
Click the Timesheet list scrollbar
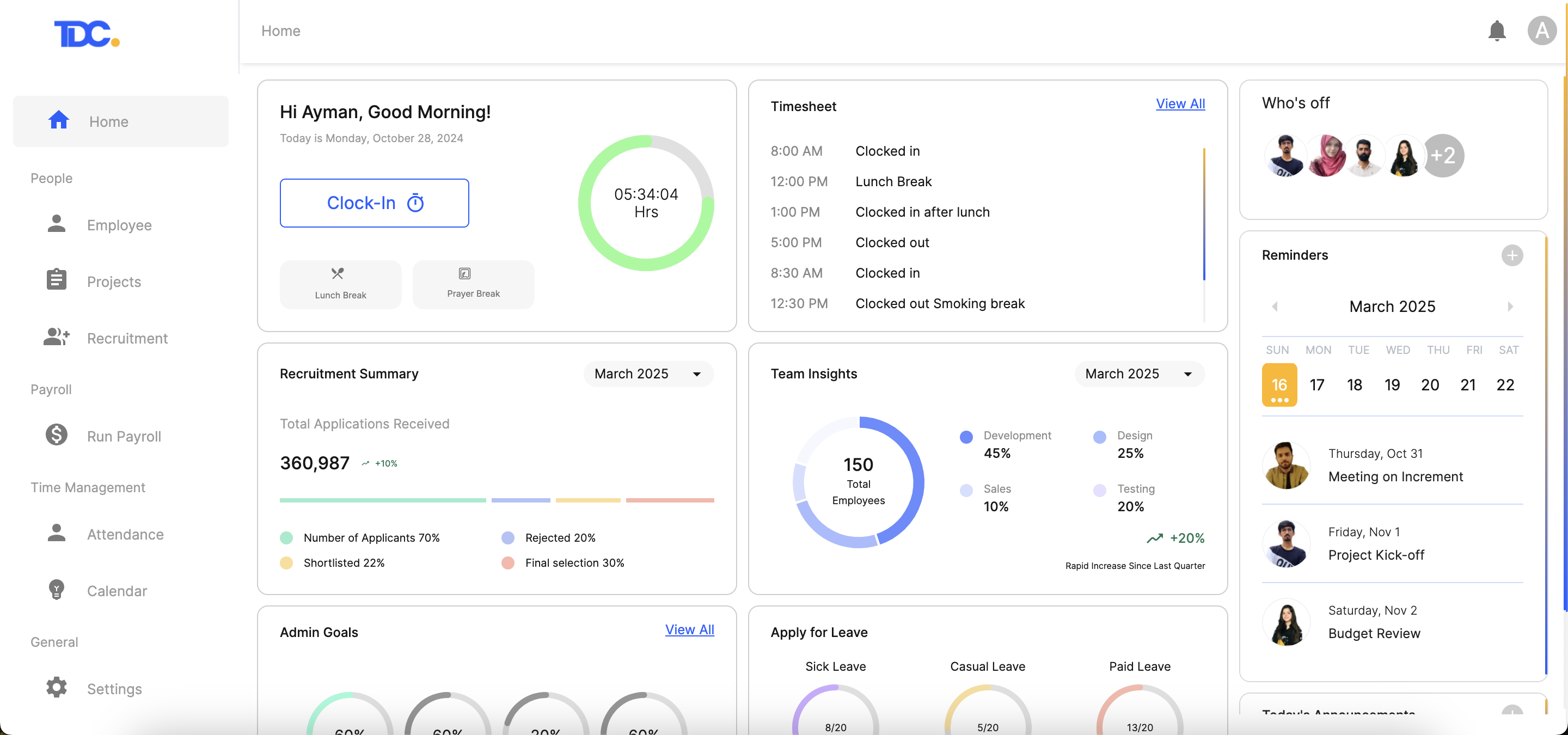click(1203, 214)
